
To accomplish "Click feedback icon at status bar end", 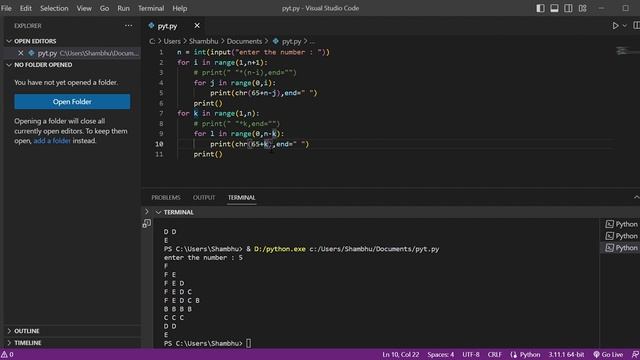I will click(635, 355).
